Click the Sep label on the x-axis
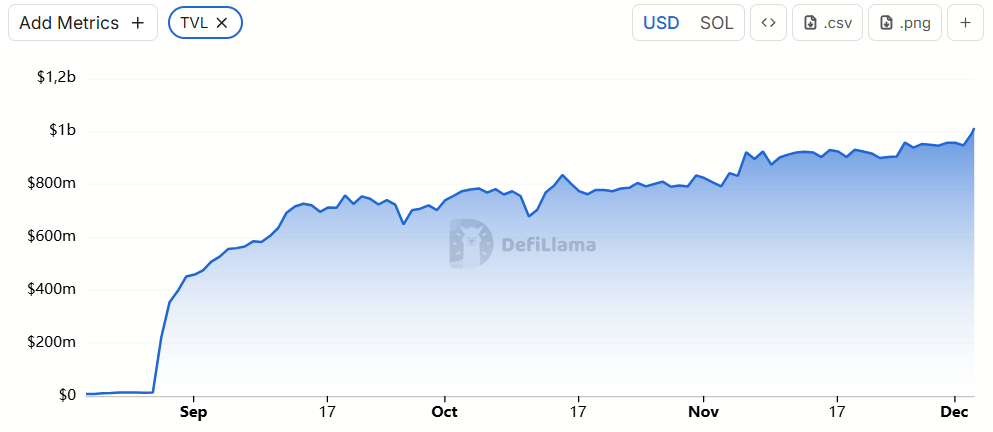This screenshot has height=432, width=993. pos(193,411)
